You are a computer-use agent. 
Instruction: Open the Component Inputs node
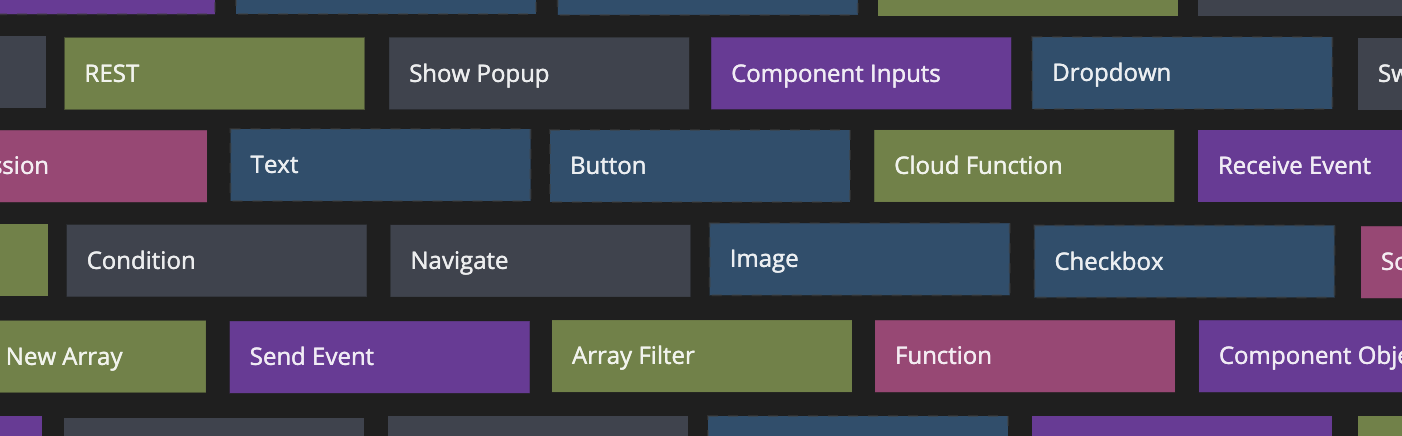[x=861, y=74]
